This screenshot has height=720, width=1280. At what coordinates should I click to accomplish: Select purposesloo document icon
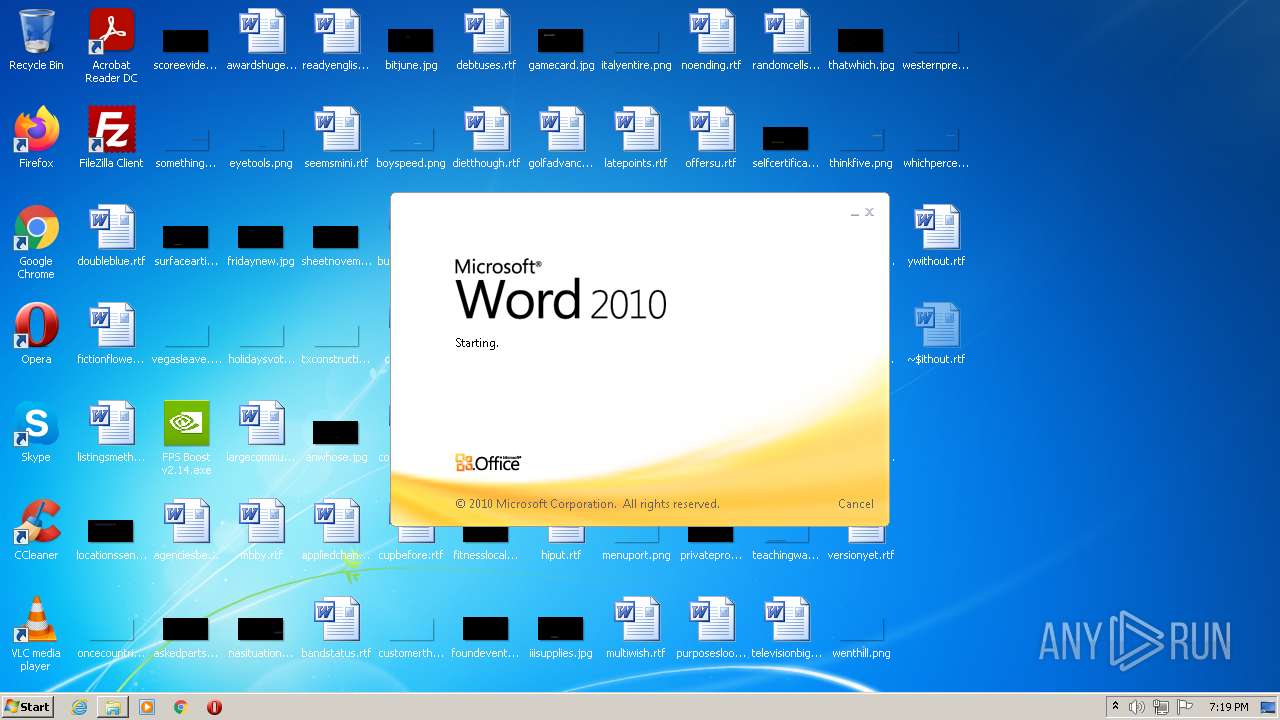(x=711, y=620)
